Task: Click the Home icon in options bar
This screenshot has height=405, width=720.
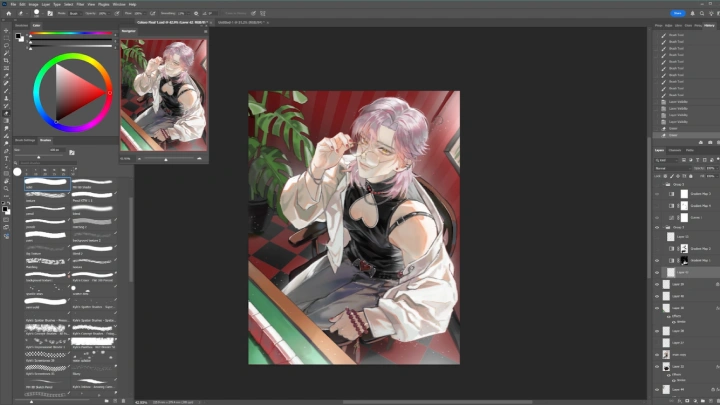Action: pos(8,13)
